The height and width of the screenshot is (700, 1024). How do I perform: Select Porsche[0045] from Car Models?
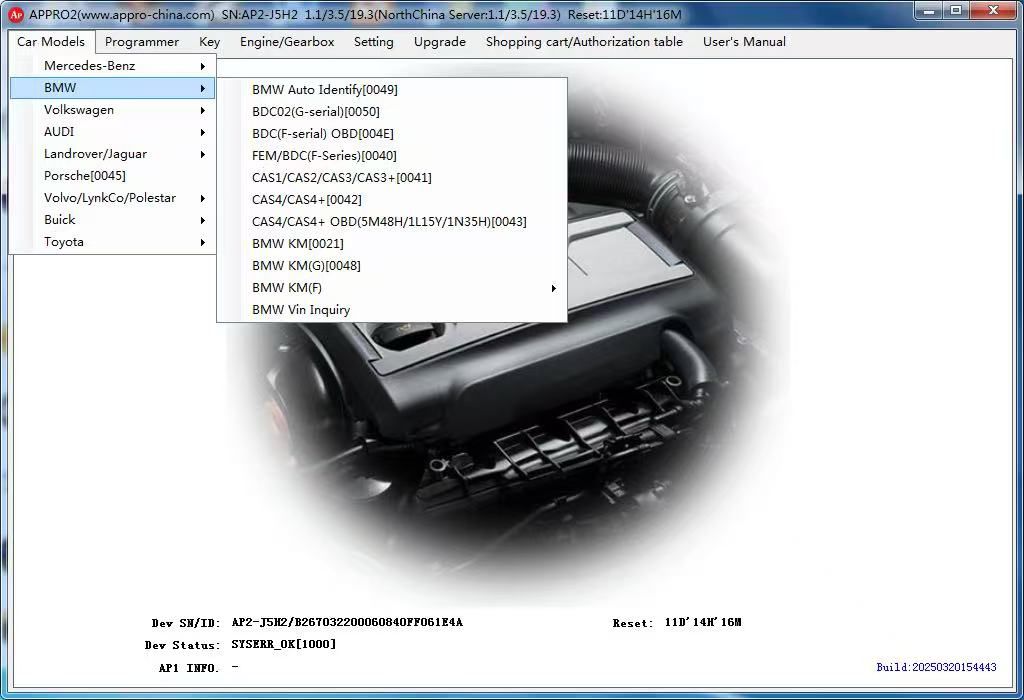point(85,176)
